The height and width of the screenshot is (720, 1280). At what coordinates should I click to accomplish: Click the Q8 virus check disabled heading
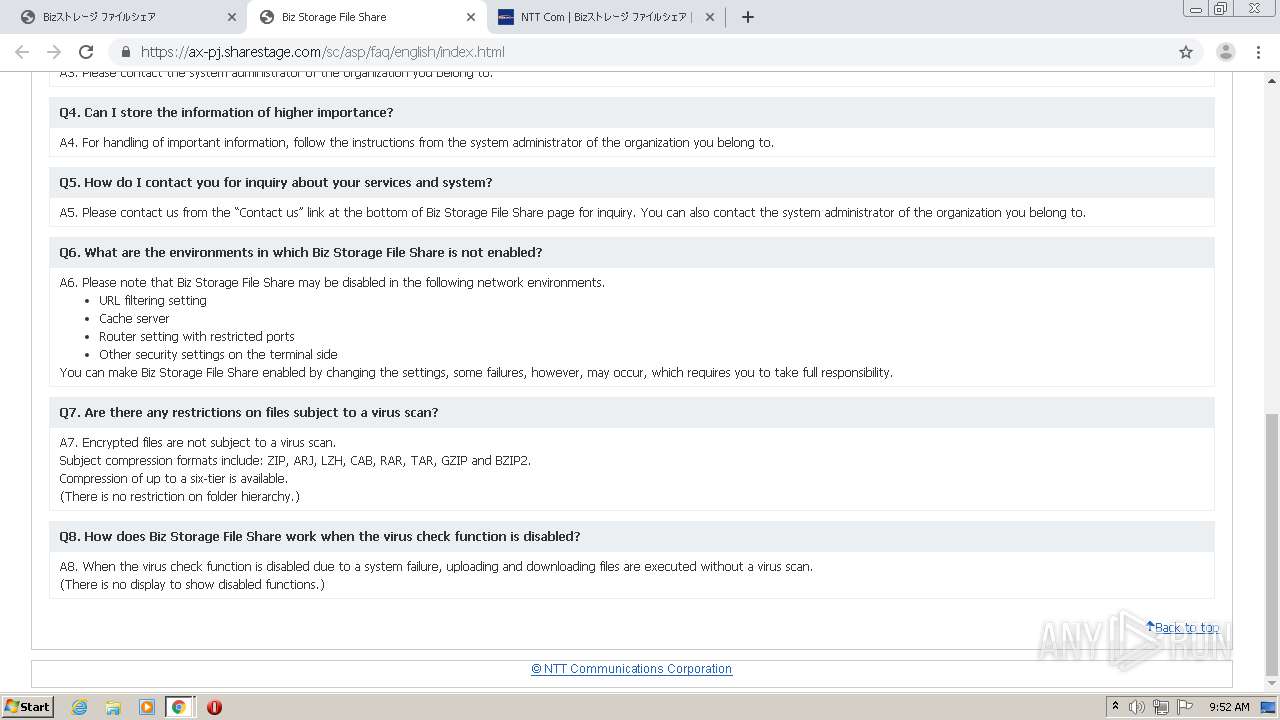[x=319, y=536]
